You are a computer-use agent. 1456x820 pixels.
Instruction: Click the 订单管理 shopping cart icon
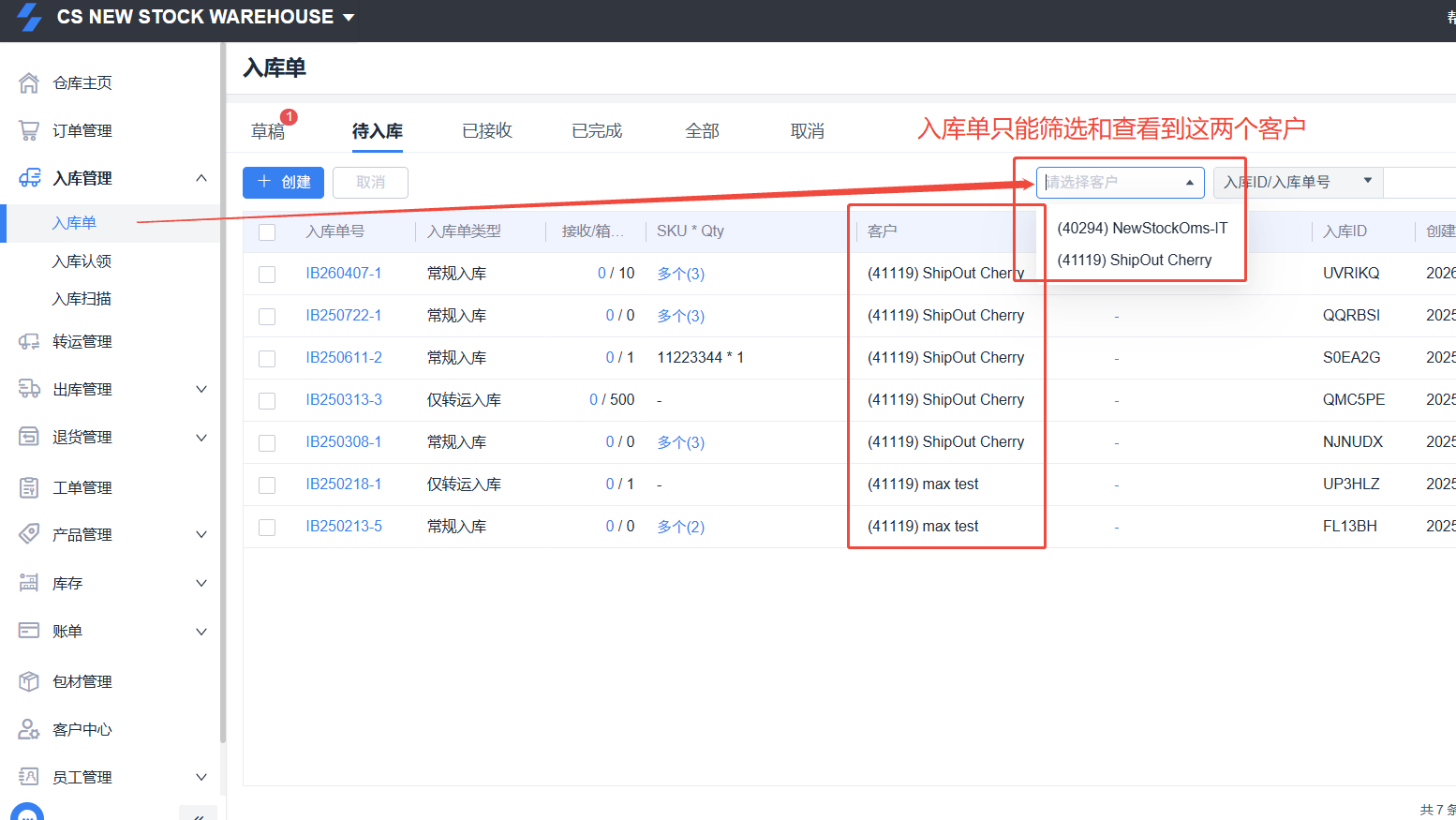point(29,130)
